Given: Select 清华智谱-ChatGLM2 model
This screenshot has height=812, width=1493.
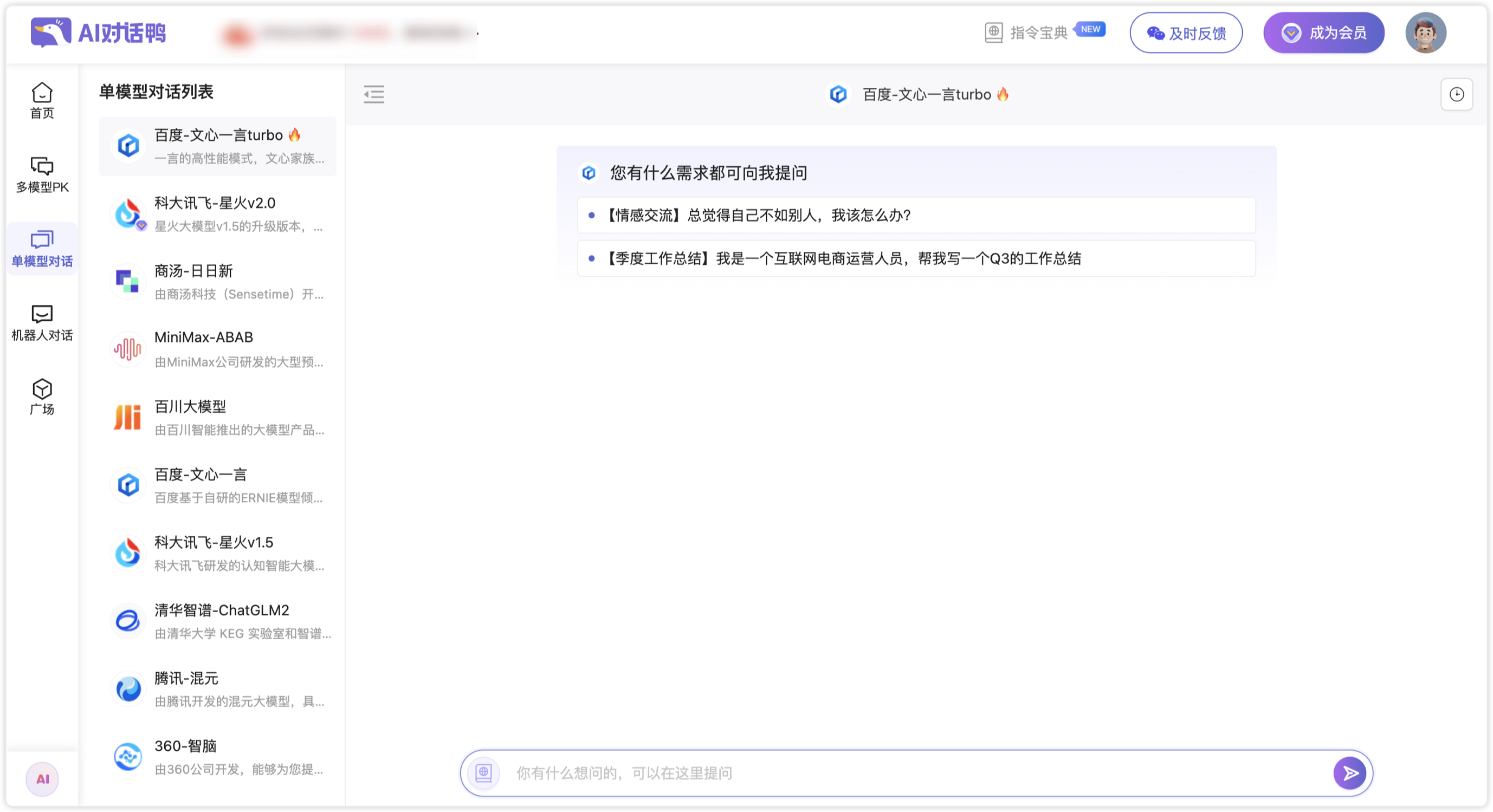Looking at the screenshot, I should [217, 621].
